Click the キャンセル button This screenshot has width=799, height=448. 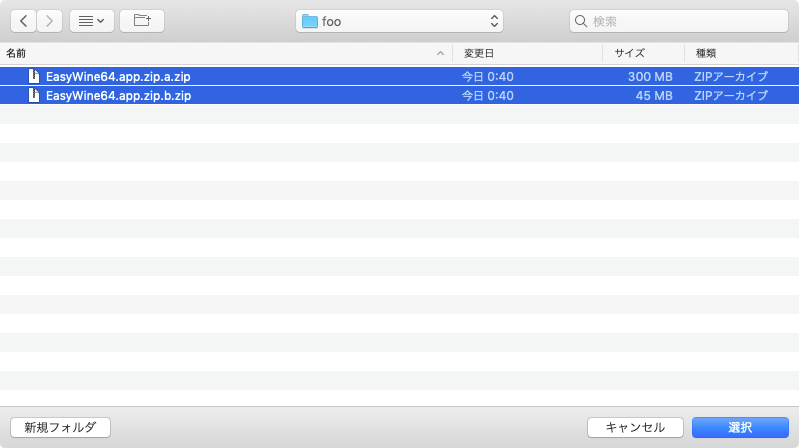(635, 427)
